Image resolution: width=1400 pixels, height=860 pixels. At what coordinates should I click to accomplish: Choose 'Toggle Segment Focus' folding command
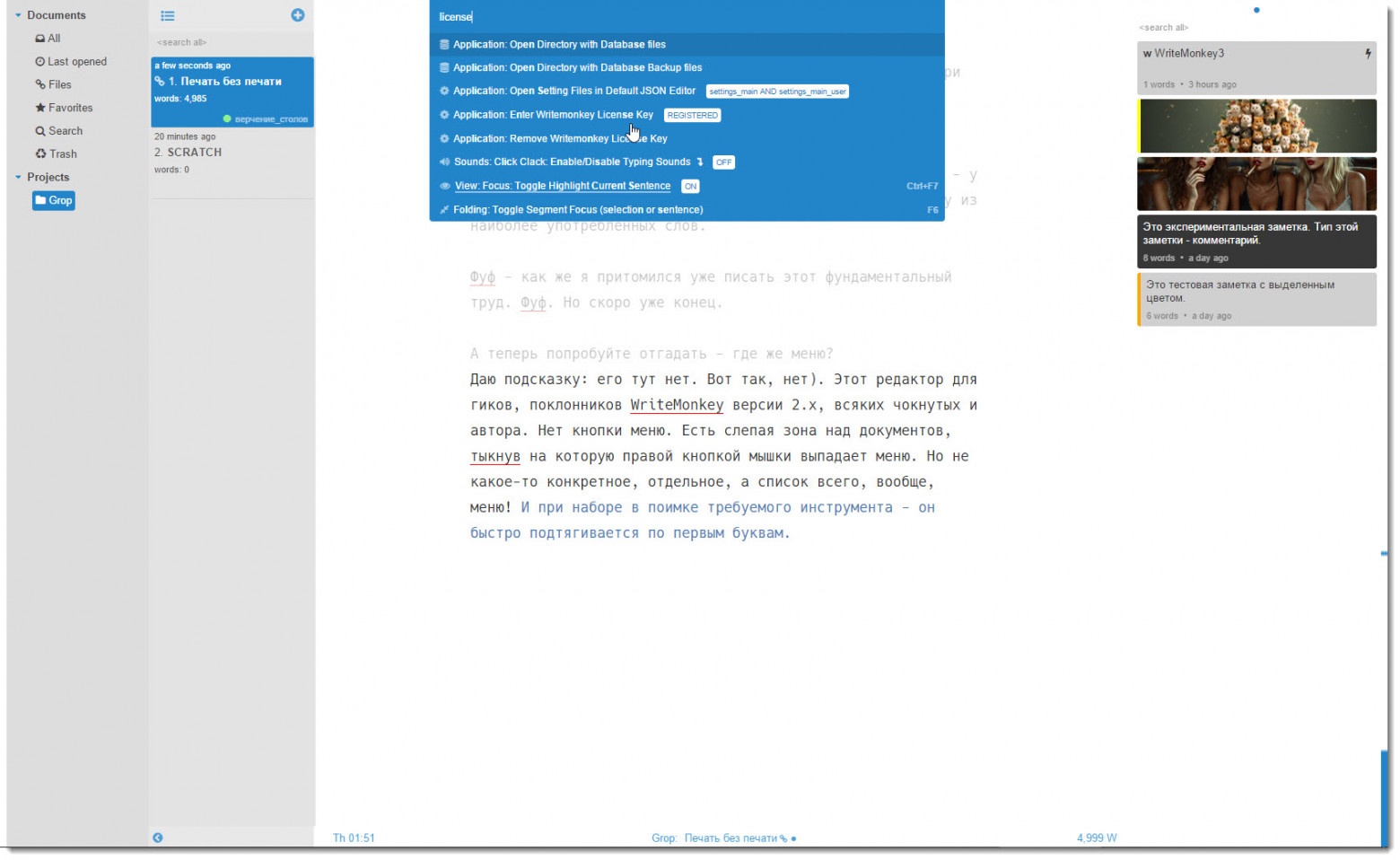point(687,210)
